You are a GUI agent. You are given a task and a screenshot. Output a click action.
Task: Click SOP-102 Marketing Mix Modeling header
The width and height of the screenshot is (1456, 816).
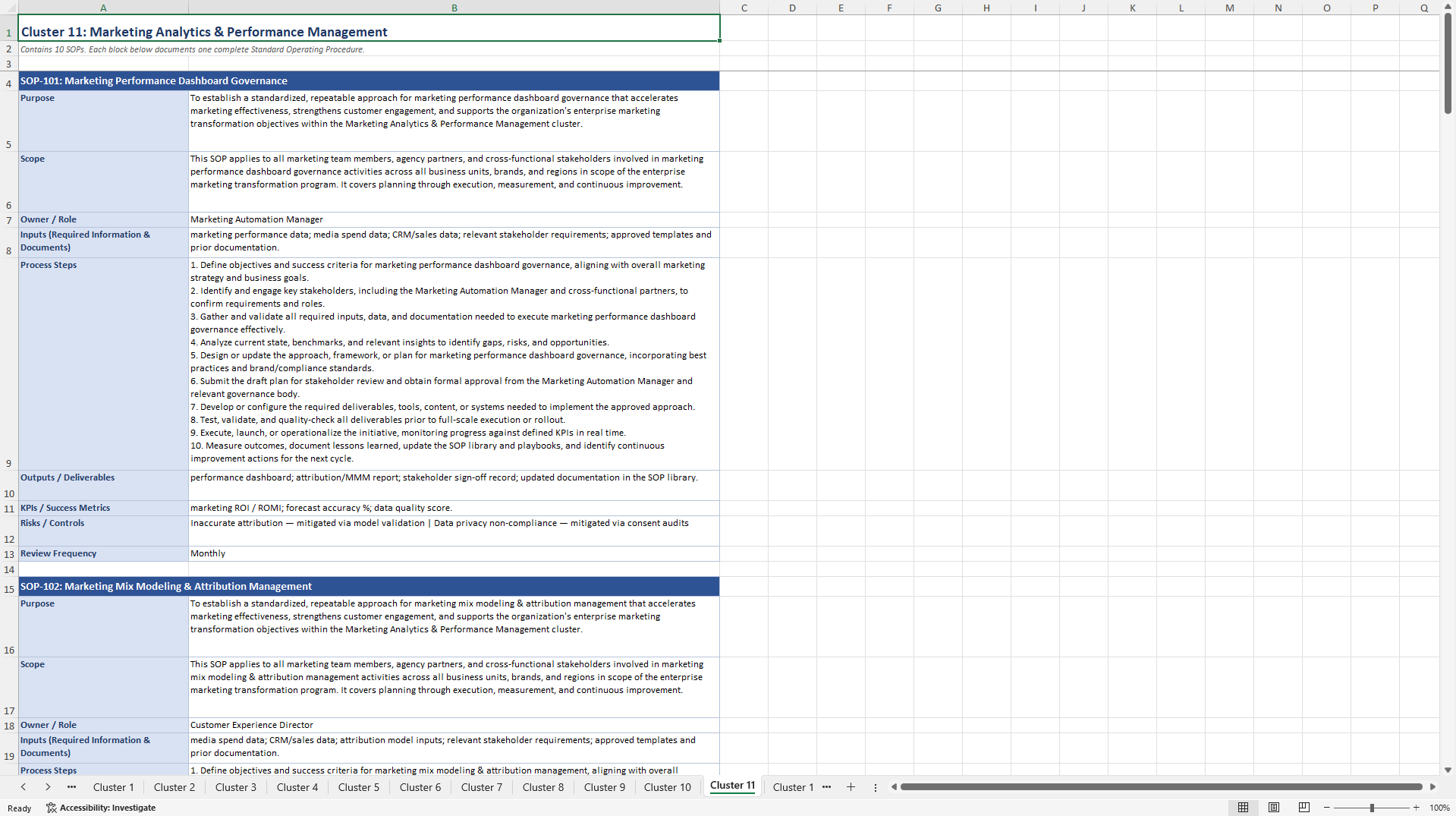point(369,586)
